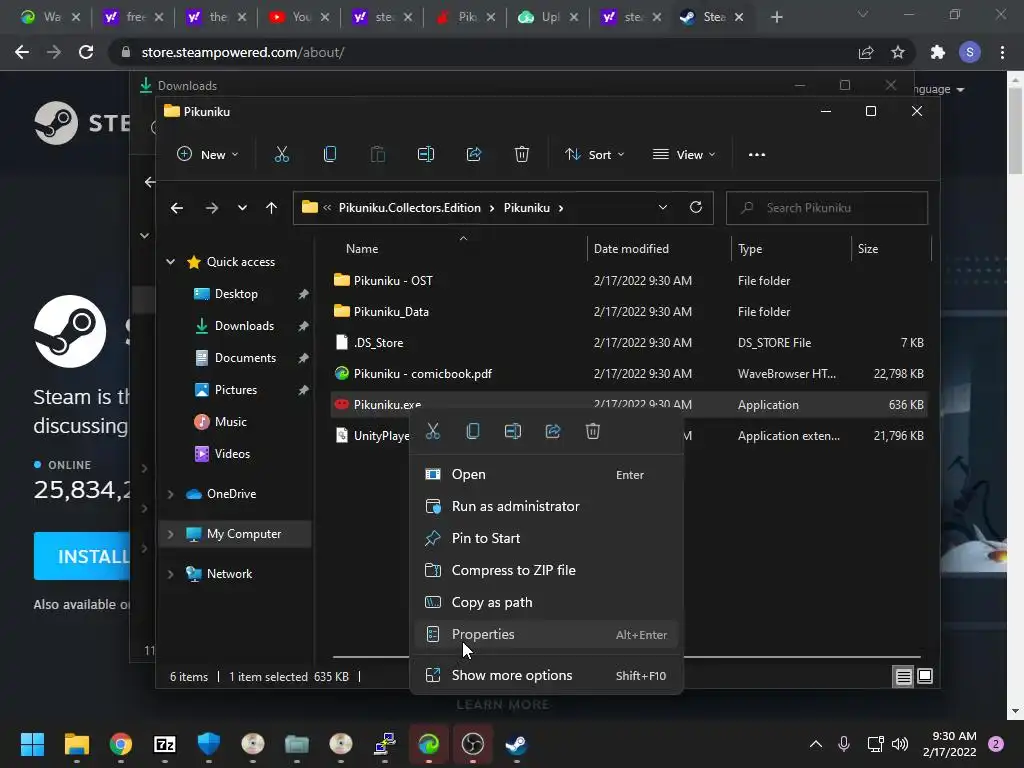Share via the context menu share icon
The width and height of the screenshot is (1024, 768).
coord(552,431)
